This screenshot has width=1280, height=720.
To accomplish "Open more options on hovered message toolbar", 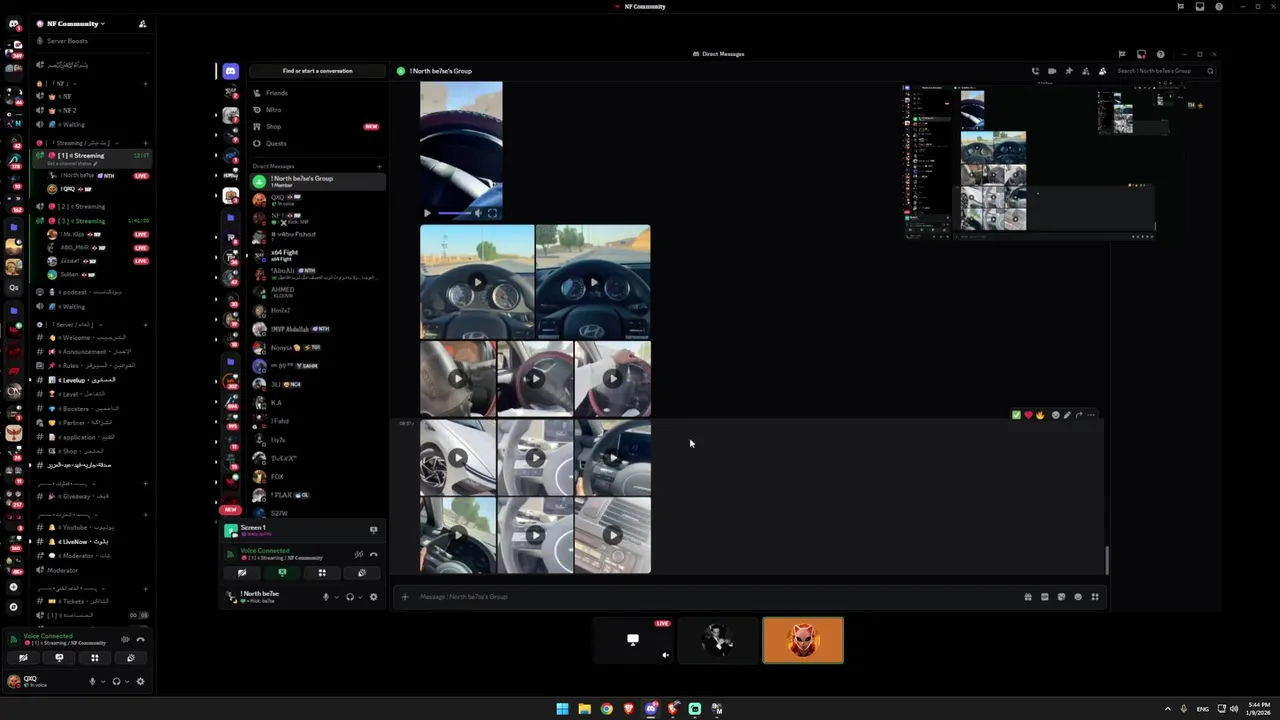I will tap(1091, 415).
